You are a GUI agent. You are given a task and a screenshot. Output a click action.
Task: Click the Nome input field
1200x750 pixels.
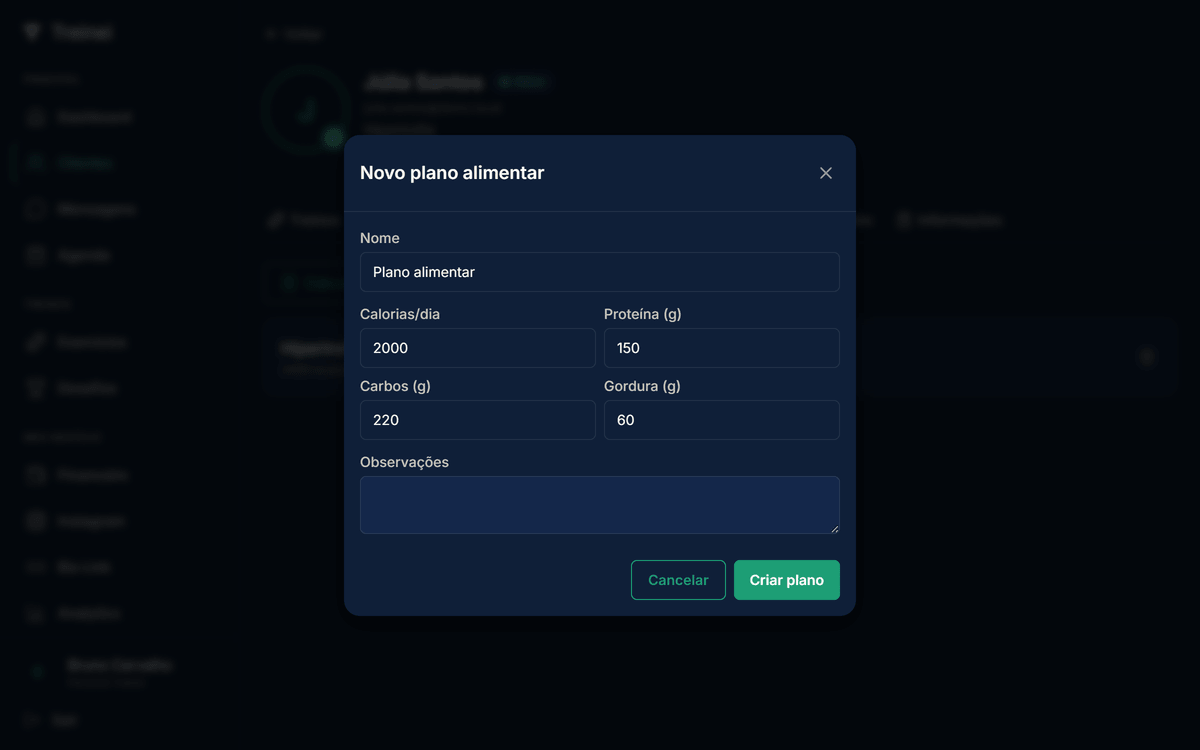600,272
